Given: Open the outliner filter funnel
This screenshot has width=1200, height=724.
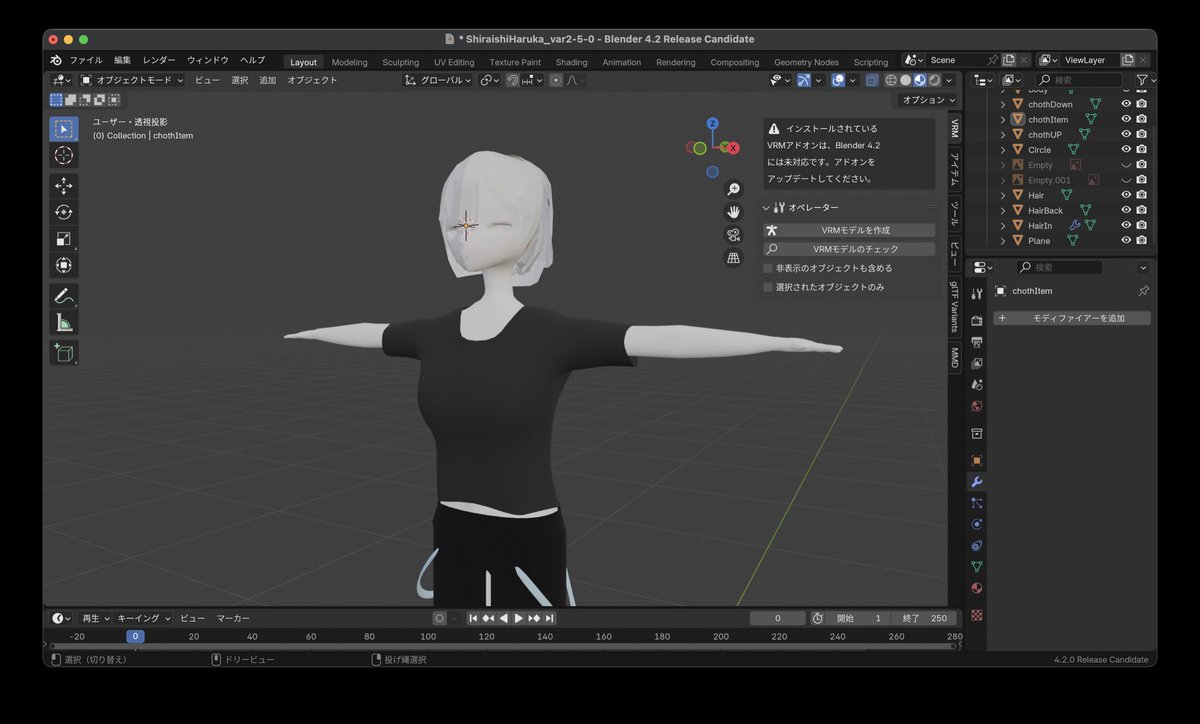Looking at the screenshot, I should coord(1142,80).
